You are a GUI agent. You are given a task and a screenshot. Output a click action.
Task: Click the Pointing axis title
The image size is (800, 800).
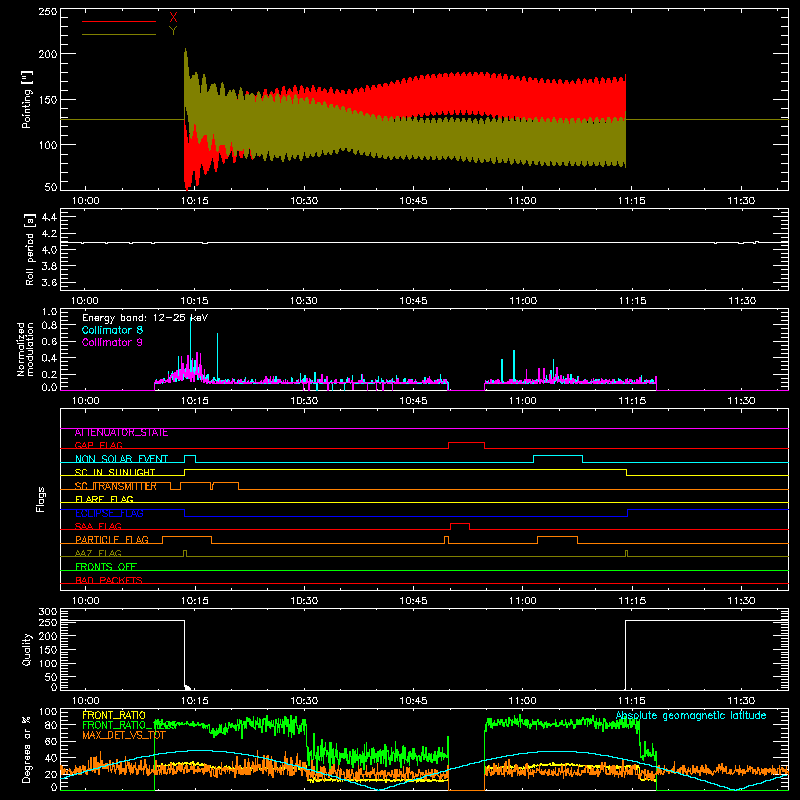point(27,99)
